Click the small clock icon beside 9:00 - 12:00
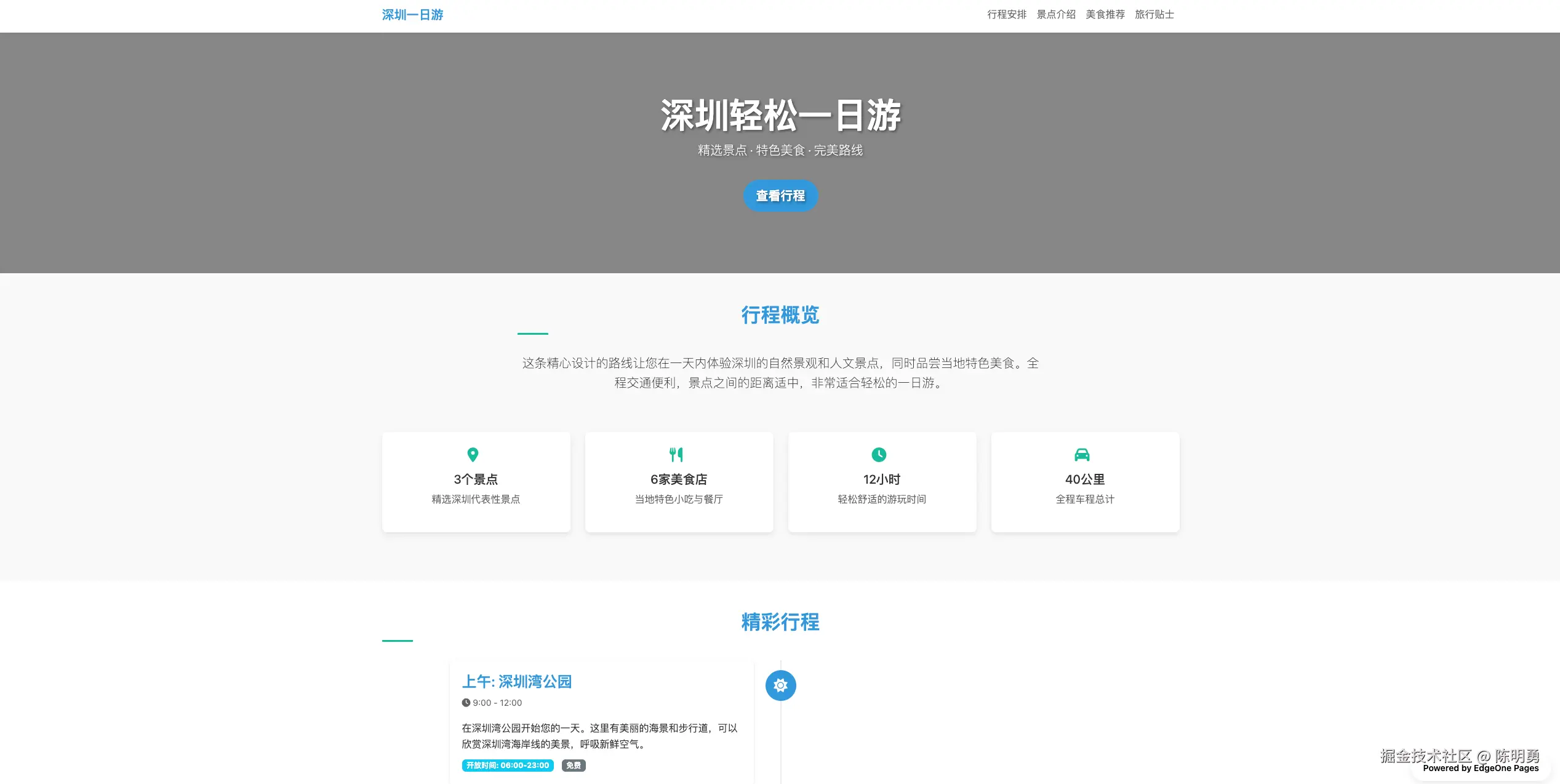Image resolution: width=1560 pixels, height=784 pixels. (x=466, y=703)
